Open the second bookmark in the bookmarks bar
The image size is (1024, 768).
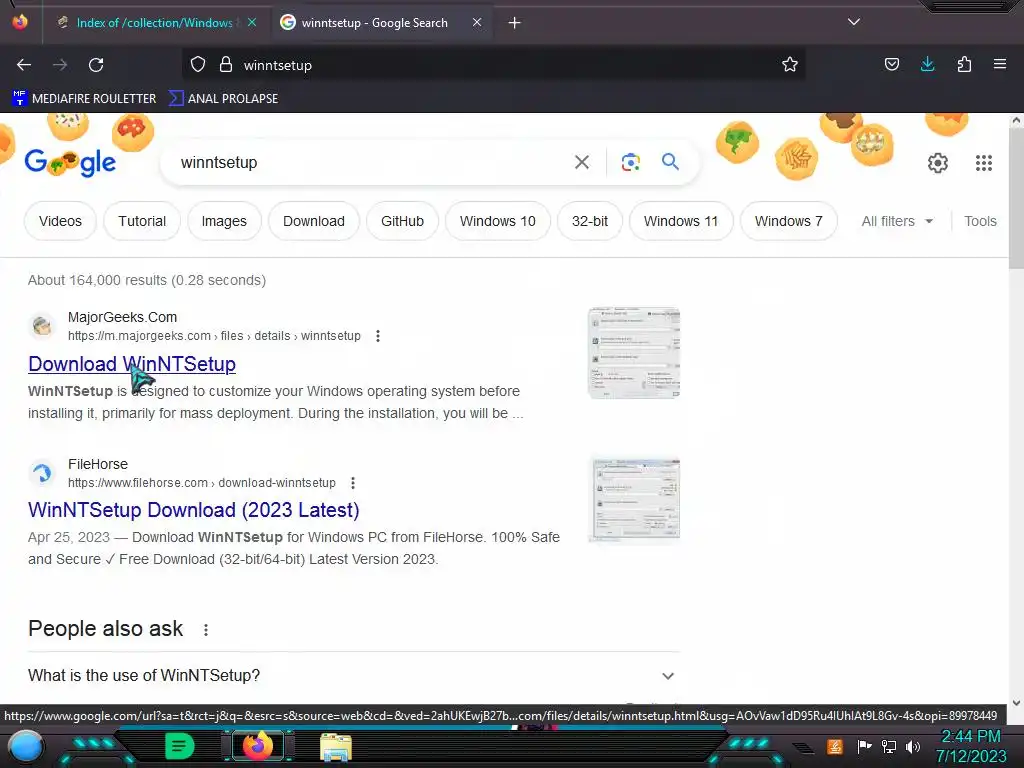point(223,99)
